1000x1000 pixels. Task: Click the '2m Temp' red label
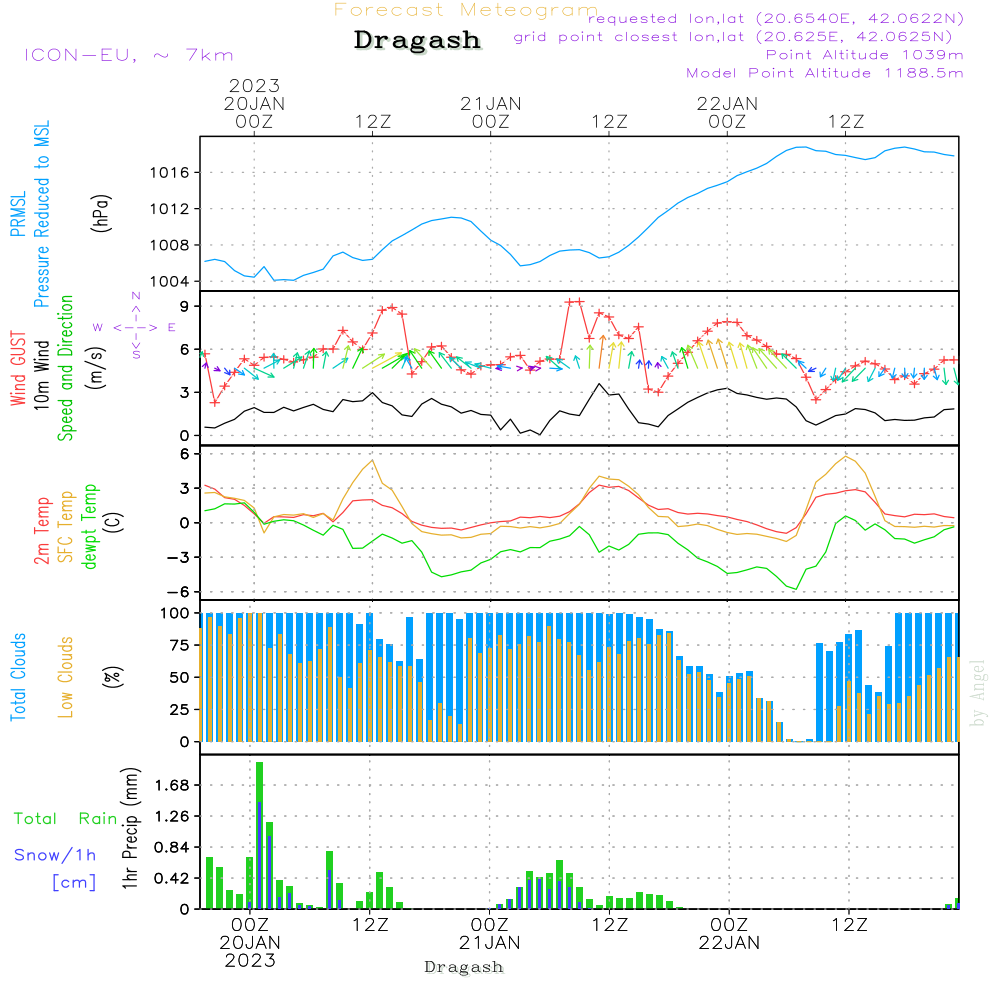click(x=41, y=531)
